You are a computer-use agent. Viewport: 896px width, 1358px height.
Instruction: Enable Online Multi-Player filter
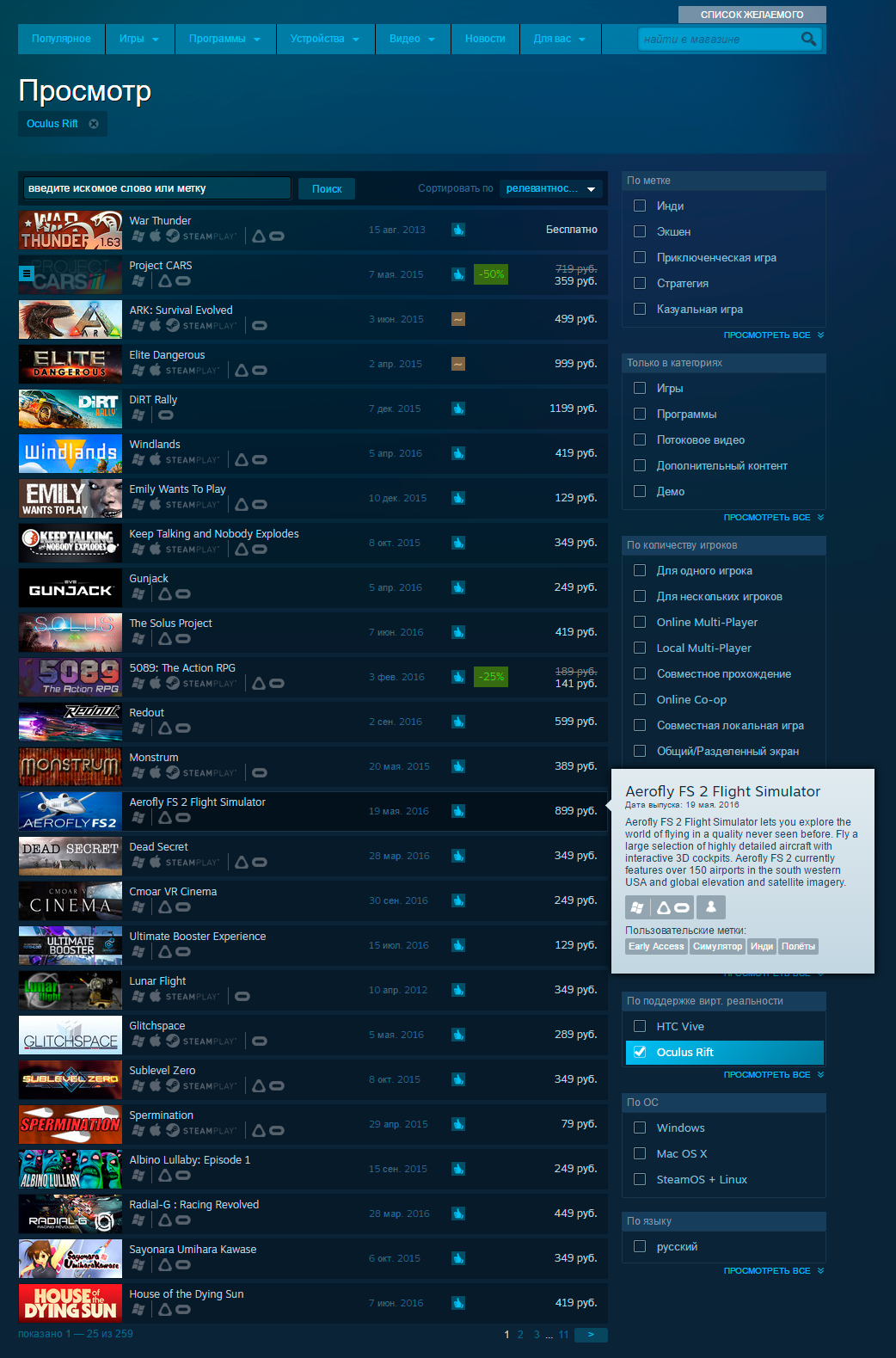(640, 622)
